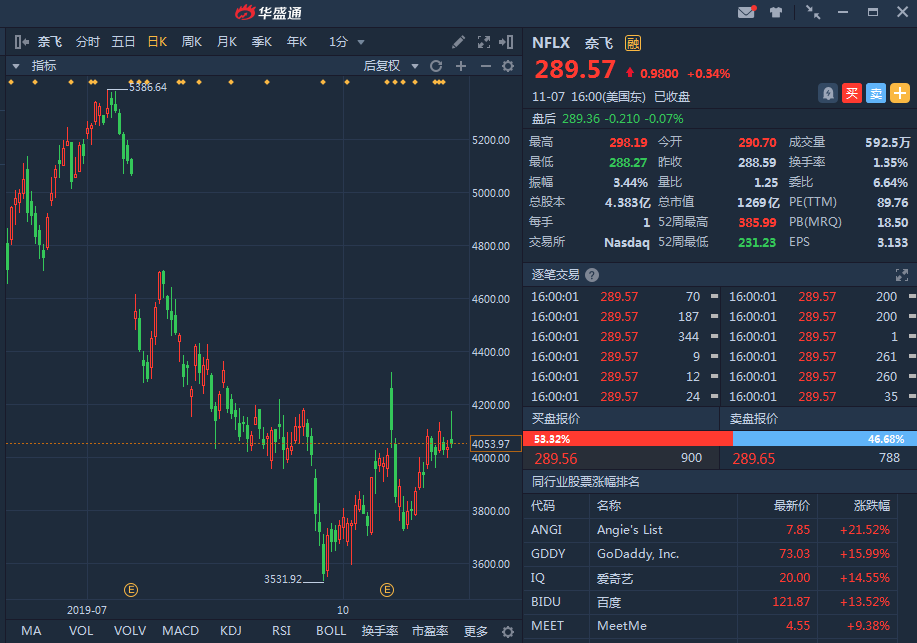Click the earnings E marker near 10
917x643 pixels.
click(387, 590)
